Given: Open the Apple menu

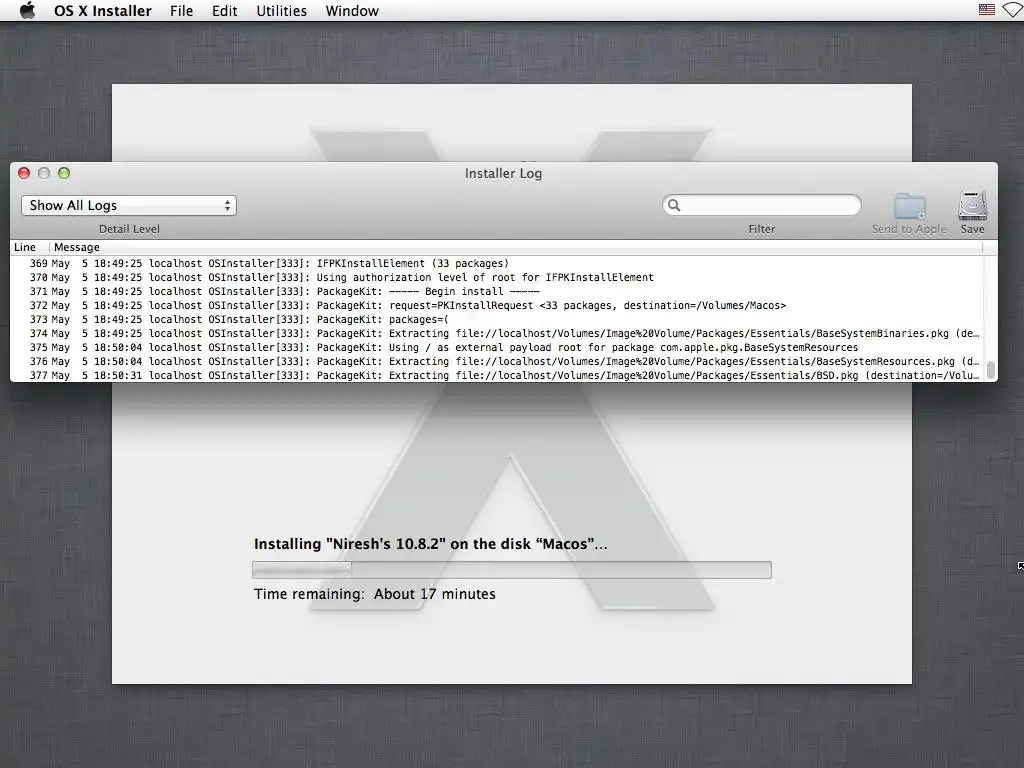Looking at the screenshot, I should [27, 10].
